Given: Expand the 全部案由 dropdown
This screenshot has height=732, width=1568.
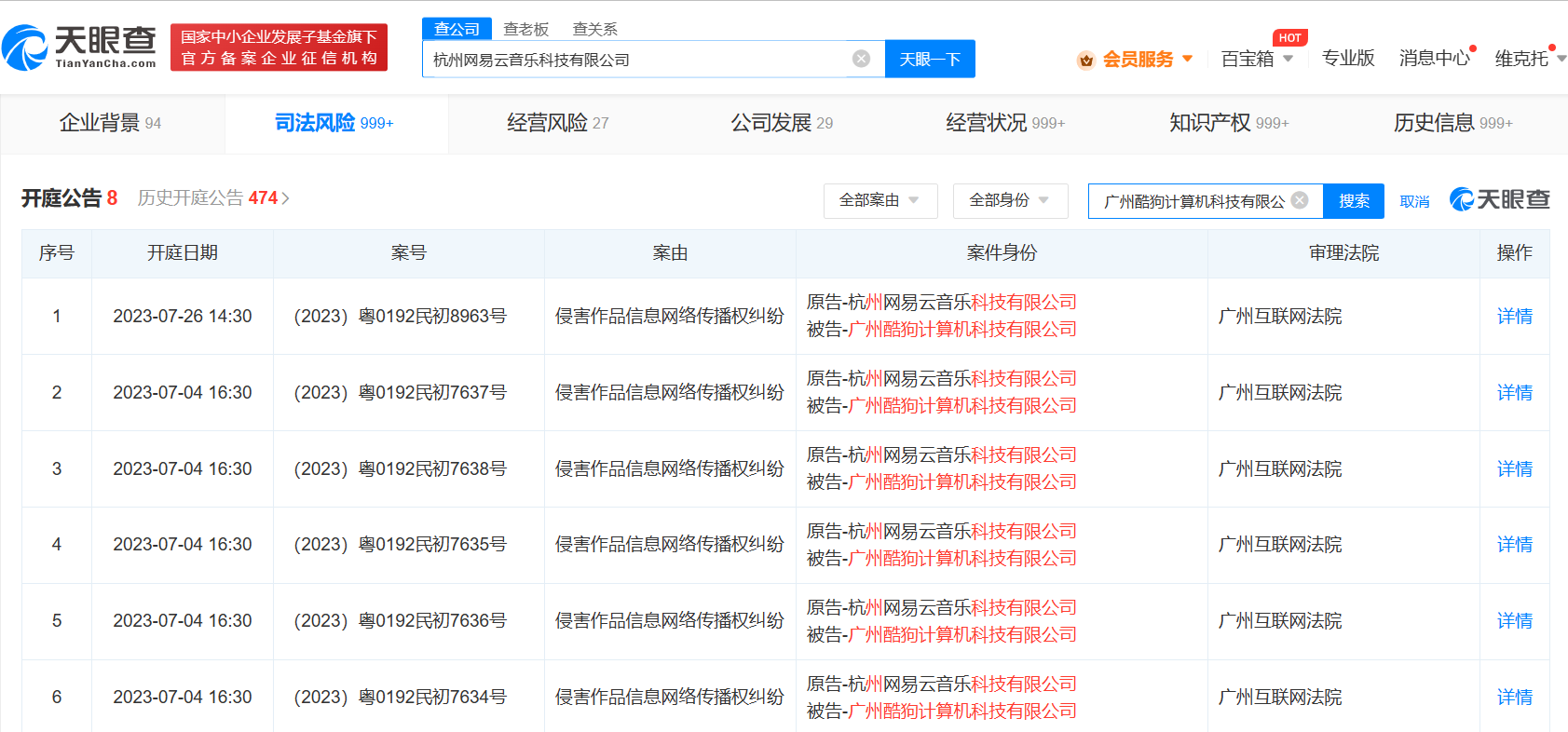Looking at the screenshot, I should (x=879, y=200).
